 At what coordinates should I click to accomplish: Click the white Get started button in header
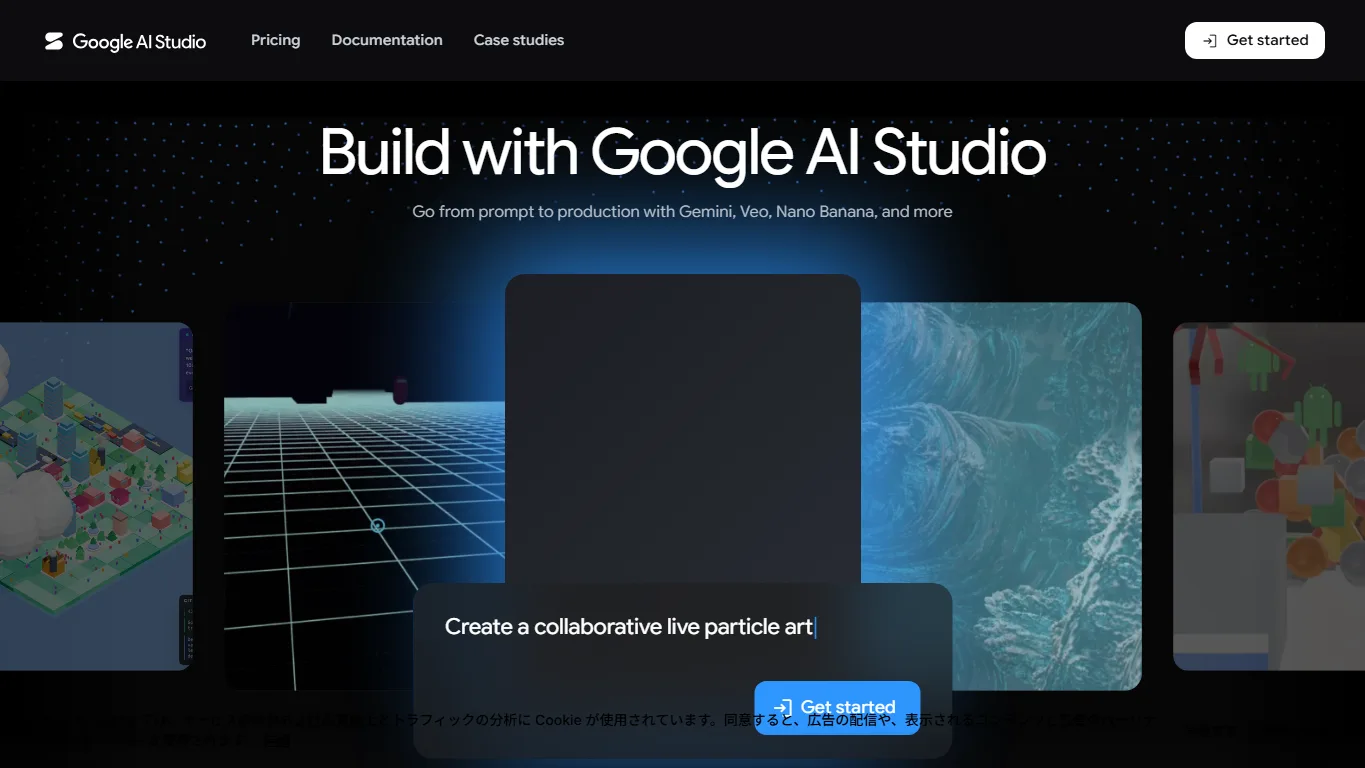(x=1254, y=40)
